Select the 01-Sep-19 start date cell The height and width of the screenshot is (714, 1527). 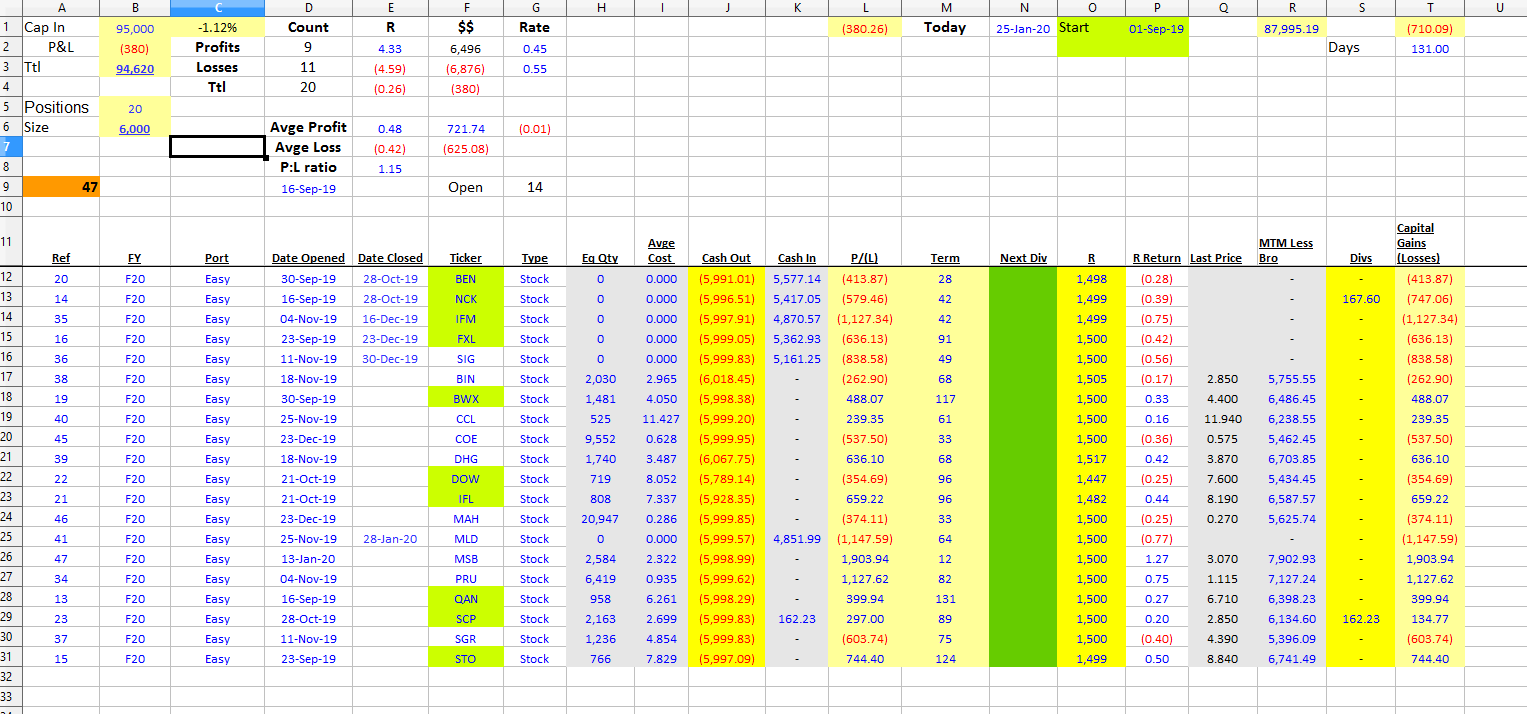pyautogui.click(x=1156, y=28)
